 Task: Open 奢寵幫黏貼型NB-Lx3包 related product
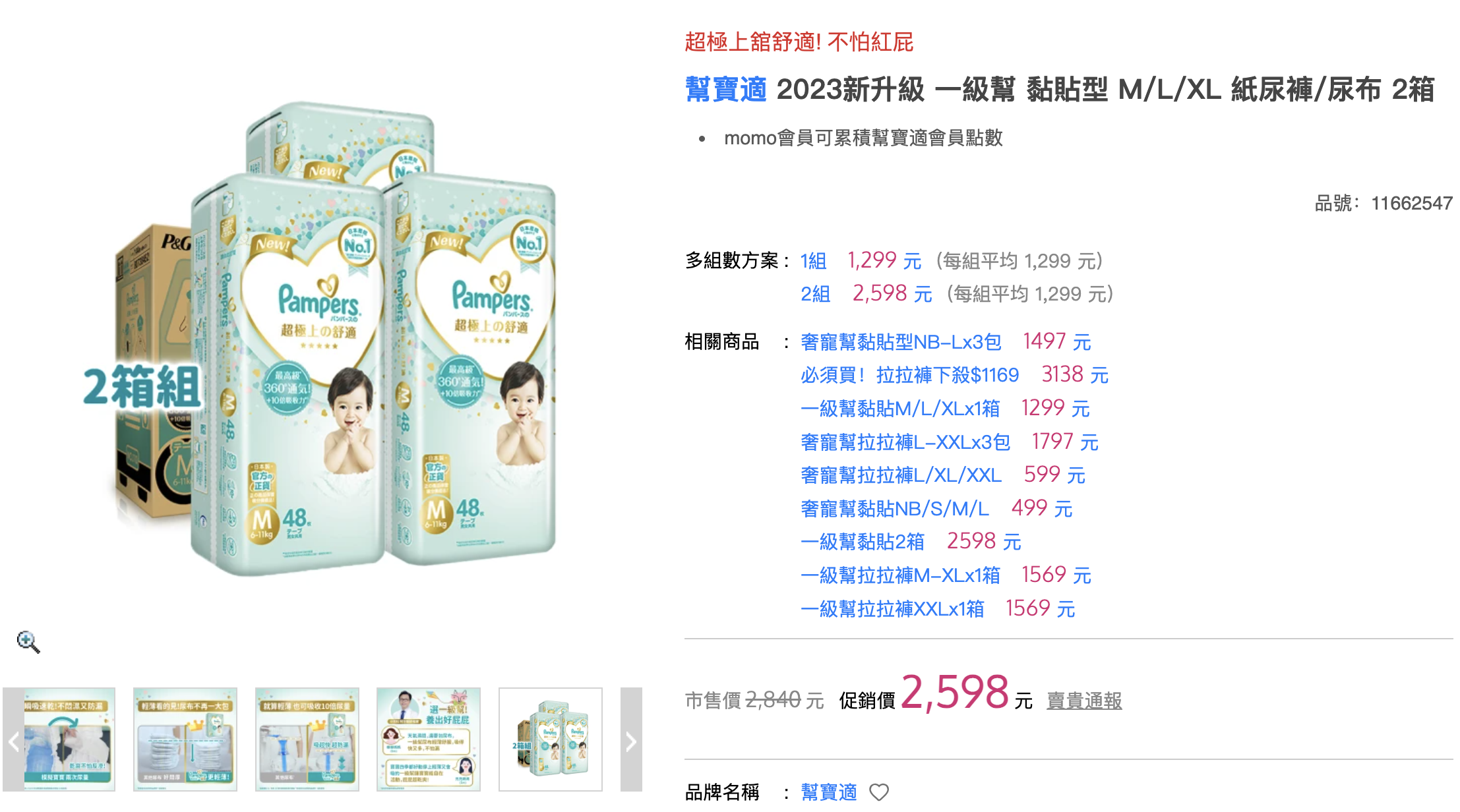[901, 342]
